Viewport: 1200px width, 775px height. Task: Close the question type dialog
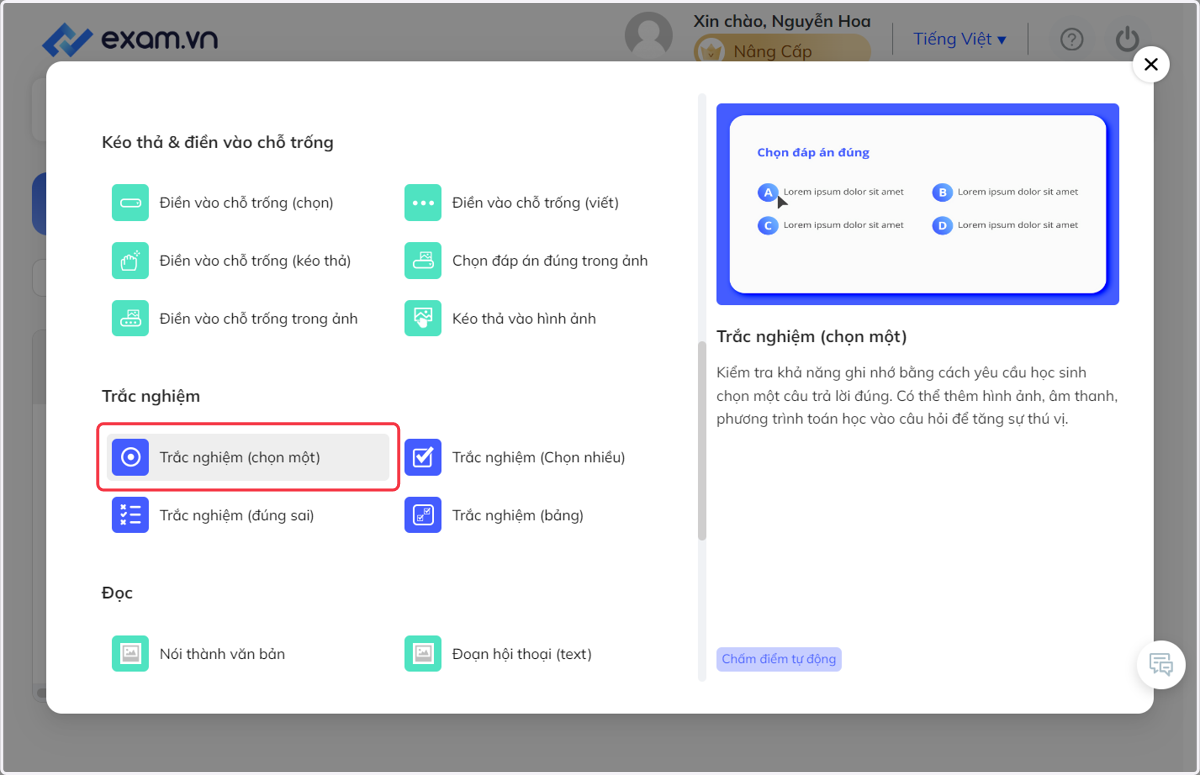[1151, 65]
